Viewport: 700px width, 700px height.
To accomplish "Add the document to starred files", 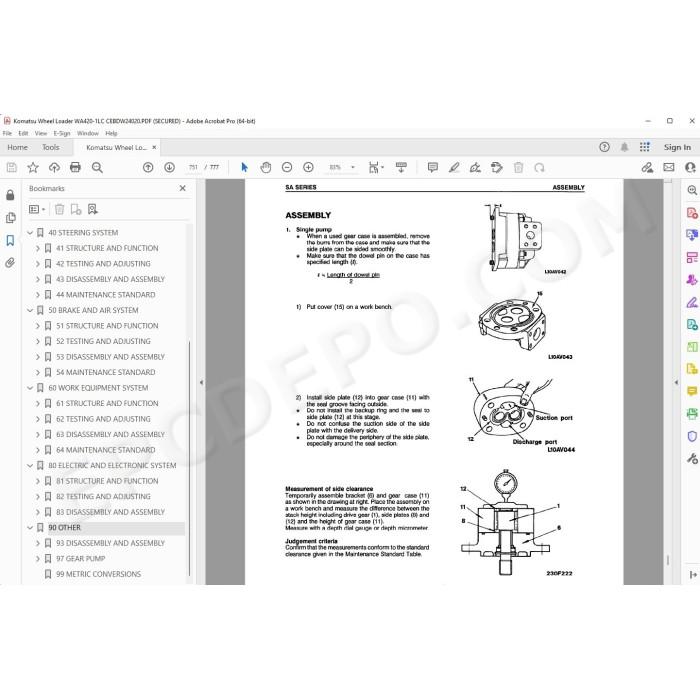I will (x=33, y=167).
